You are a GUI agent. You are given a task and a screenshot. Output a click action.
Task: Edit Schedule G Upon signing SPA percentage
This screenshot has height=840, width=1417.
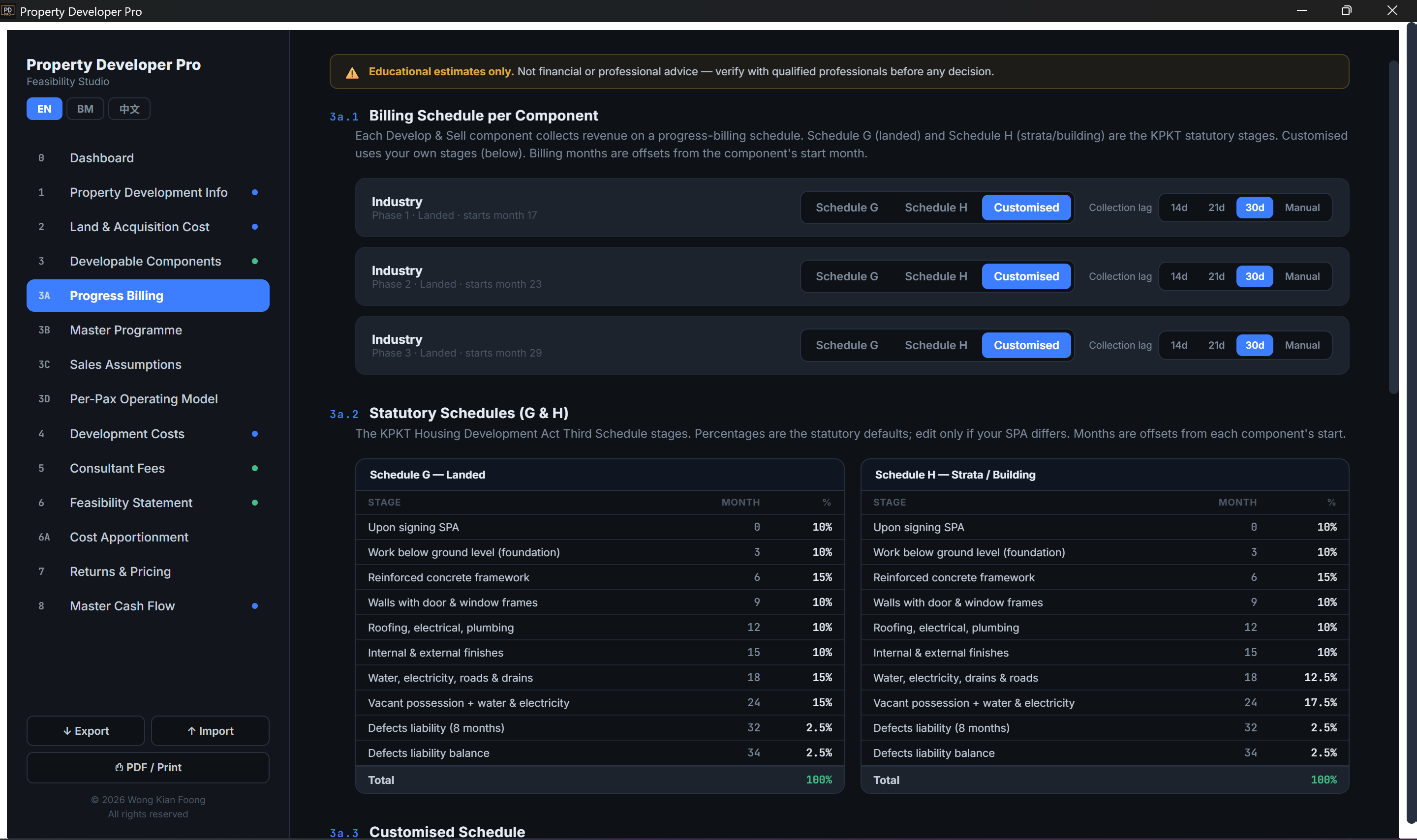point(822,527)
